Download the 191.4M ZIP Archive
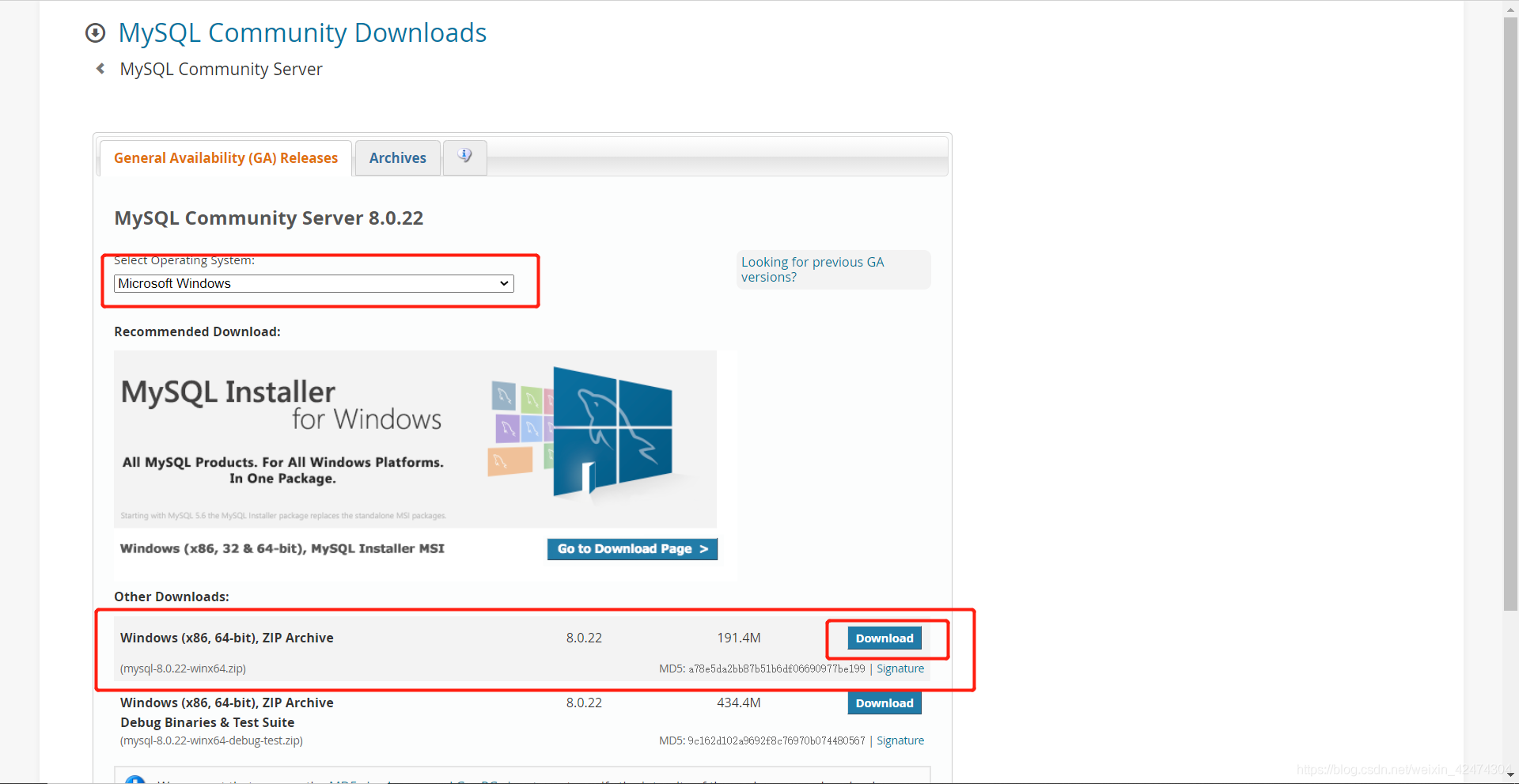This screenshot has height=784, width=1519. (884, 638)
